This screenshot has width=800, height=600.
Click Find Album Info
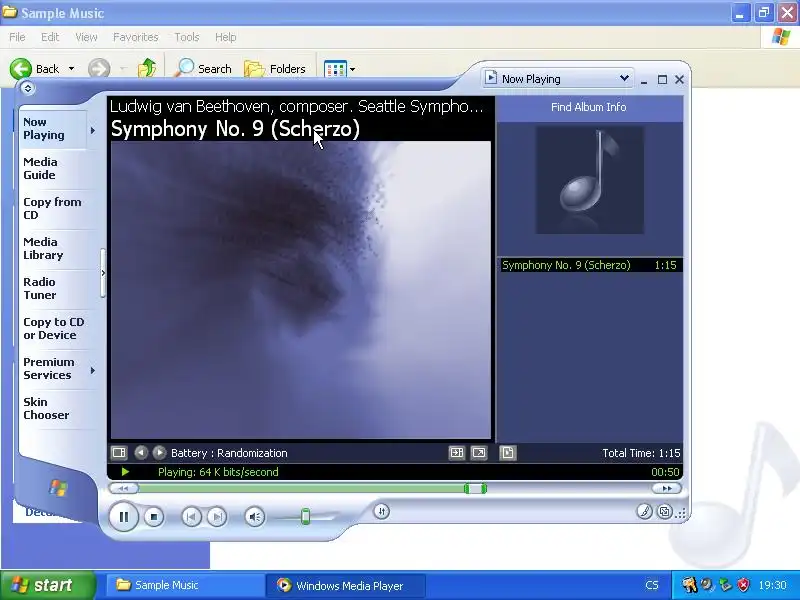588,107
